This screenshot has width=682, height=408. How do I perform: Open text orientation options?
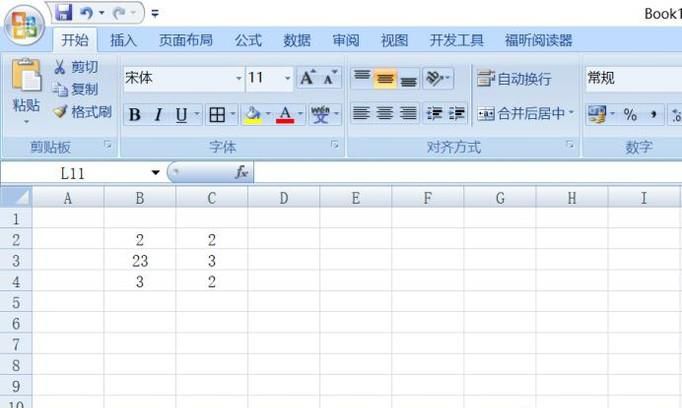click(438, 78)
